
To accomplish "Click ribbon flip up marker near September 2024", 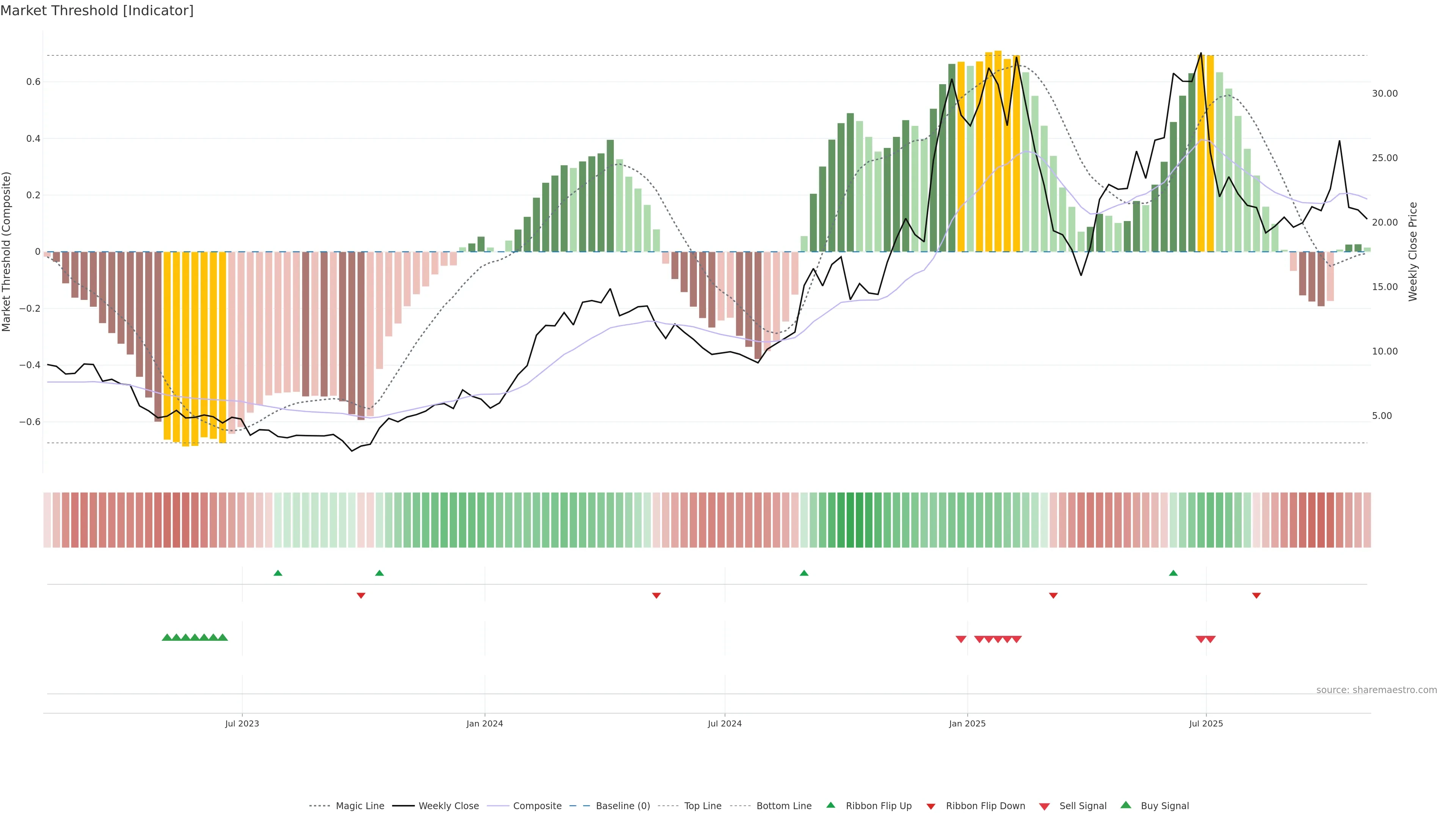I will [804, 573].
